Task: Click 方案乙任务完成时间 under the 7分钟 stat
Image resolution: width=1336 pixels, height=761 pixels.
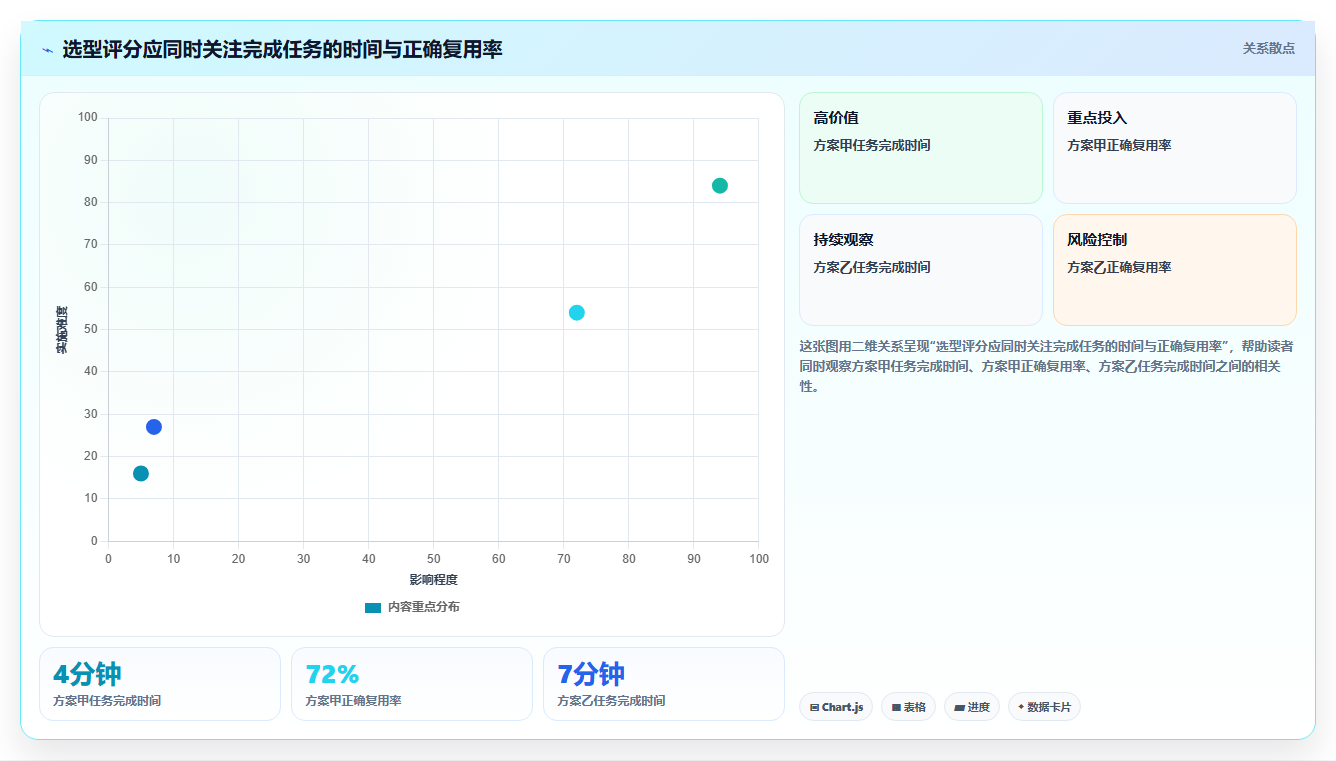Action: coord(611,701)
